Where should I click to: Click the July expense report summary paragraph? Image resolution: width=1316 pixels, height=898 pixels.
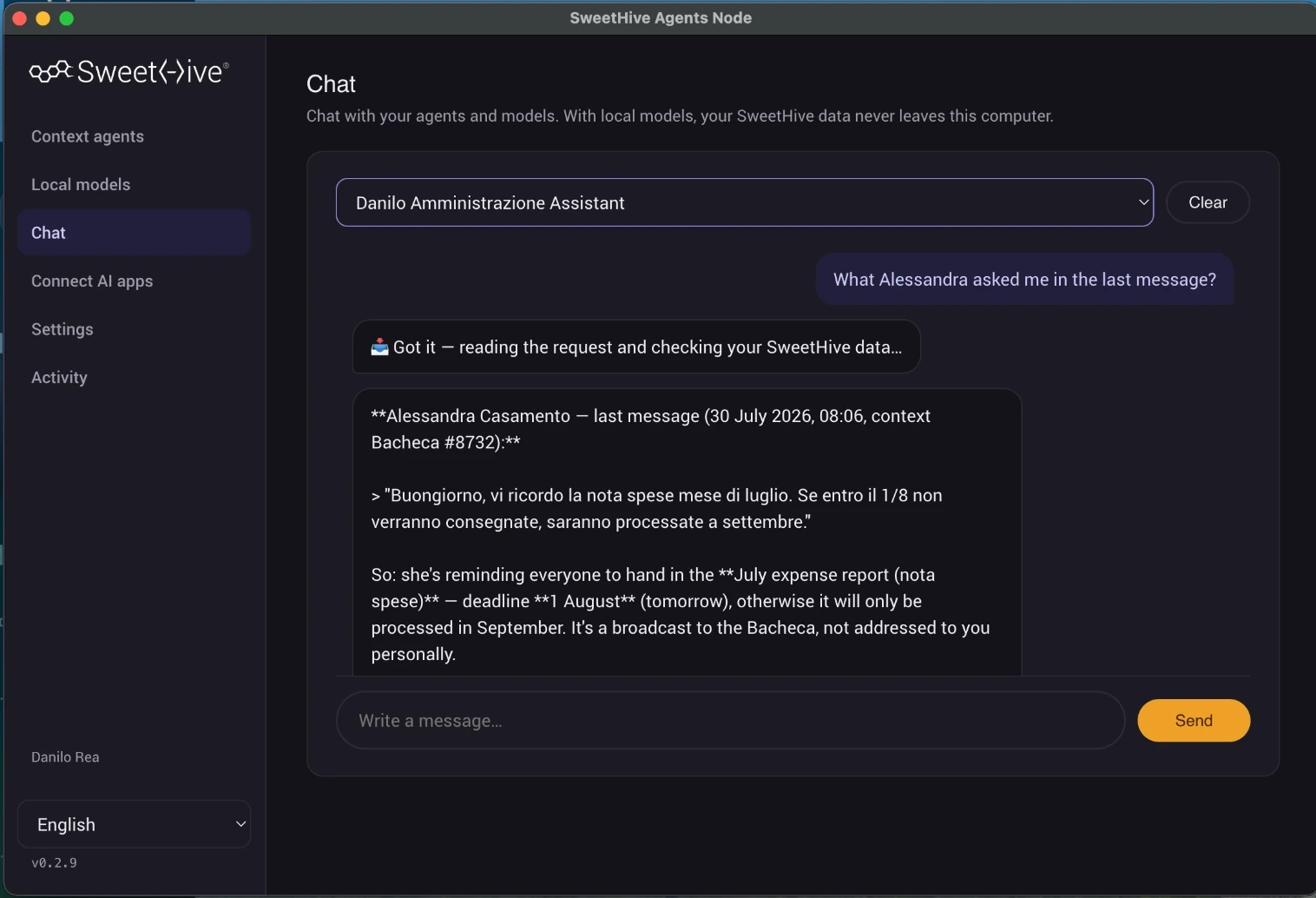pos(681,614)
